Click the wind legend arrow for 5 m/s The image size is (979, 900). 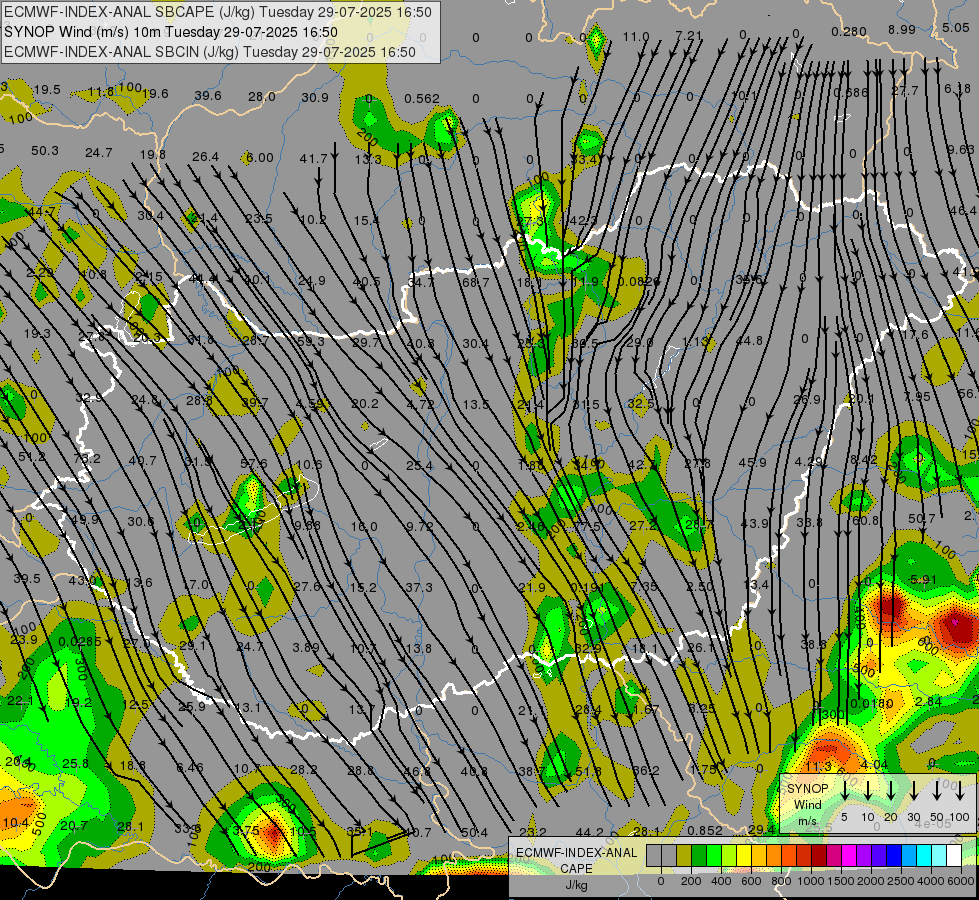pos(844,791)
